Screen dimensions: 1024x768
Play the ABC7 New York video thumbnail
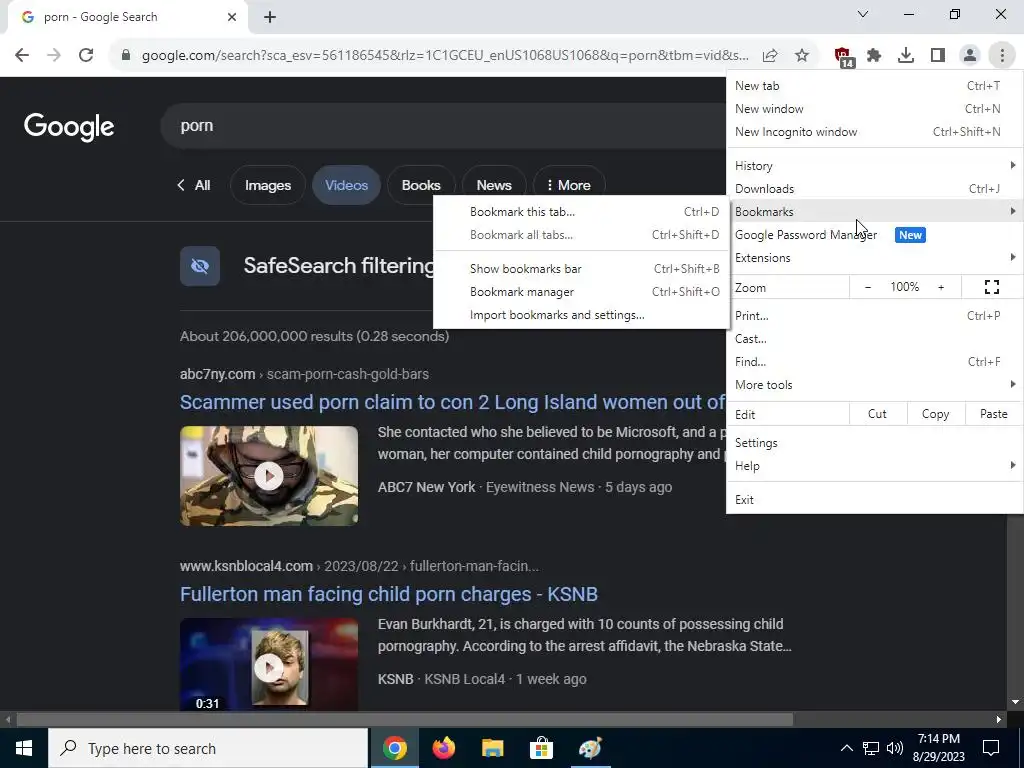click(269, 476)
